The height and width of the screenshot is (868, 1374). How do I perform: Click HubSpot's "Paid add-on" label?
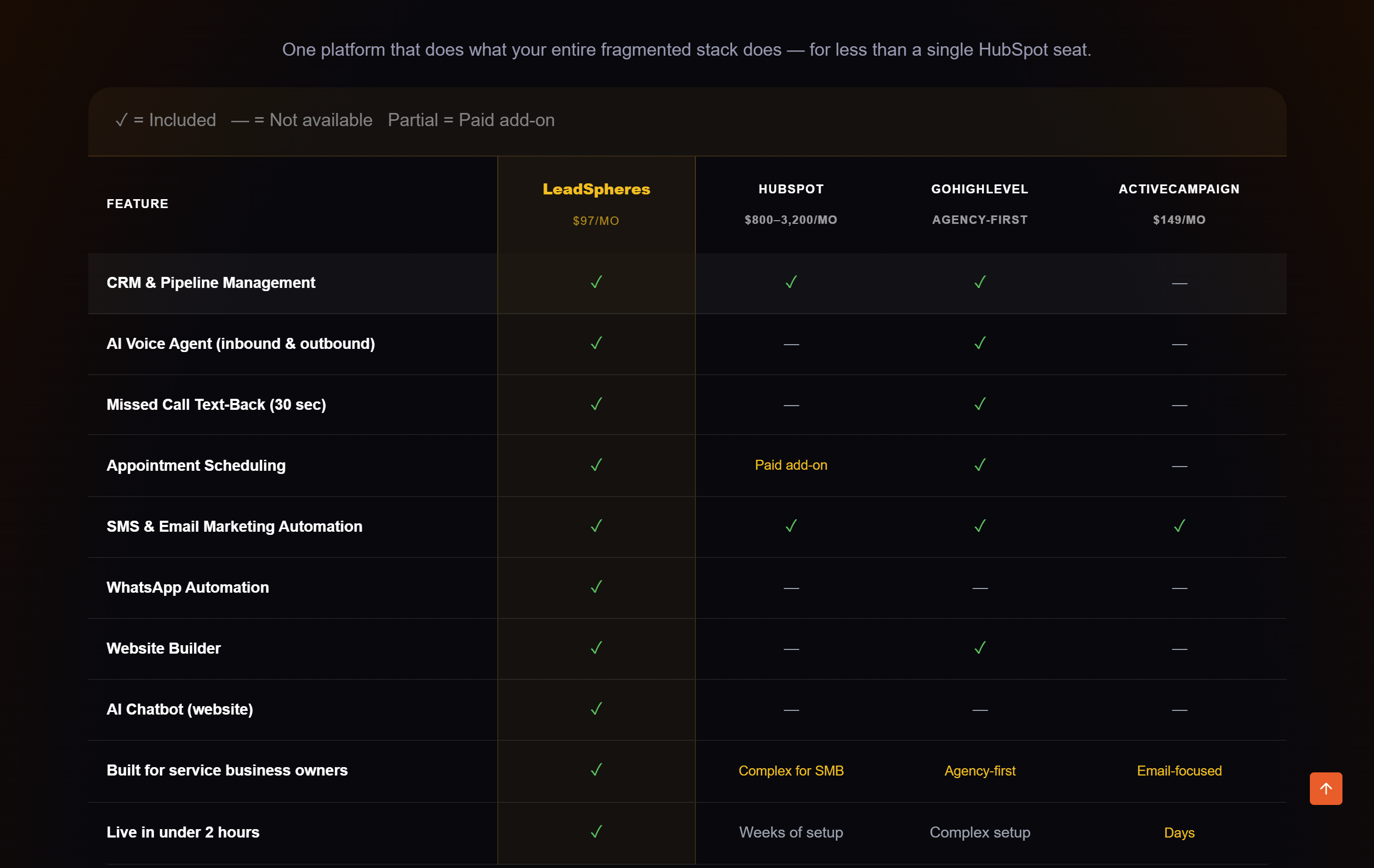(x=791, y=466)
